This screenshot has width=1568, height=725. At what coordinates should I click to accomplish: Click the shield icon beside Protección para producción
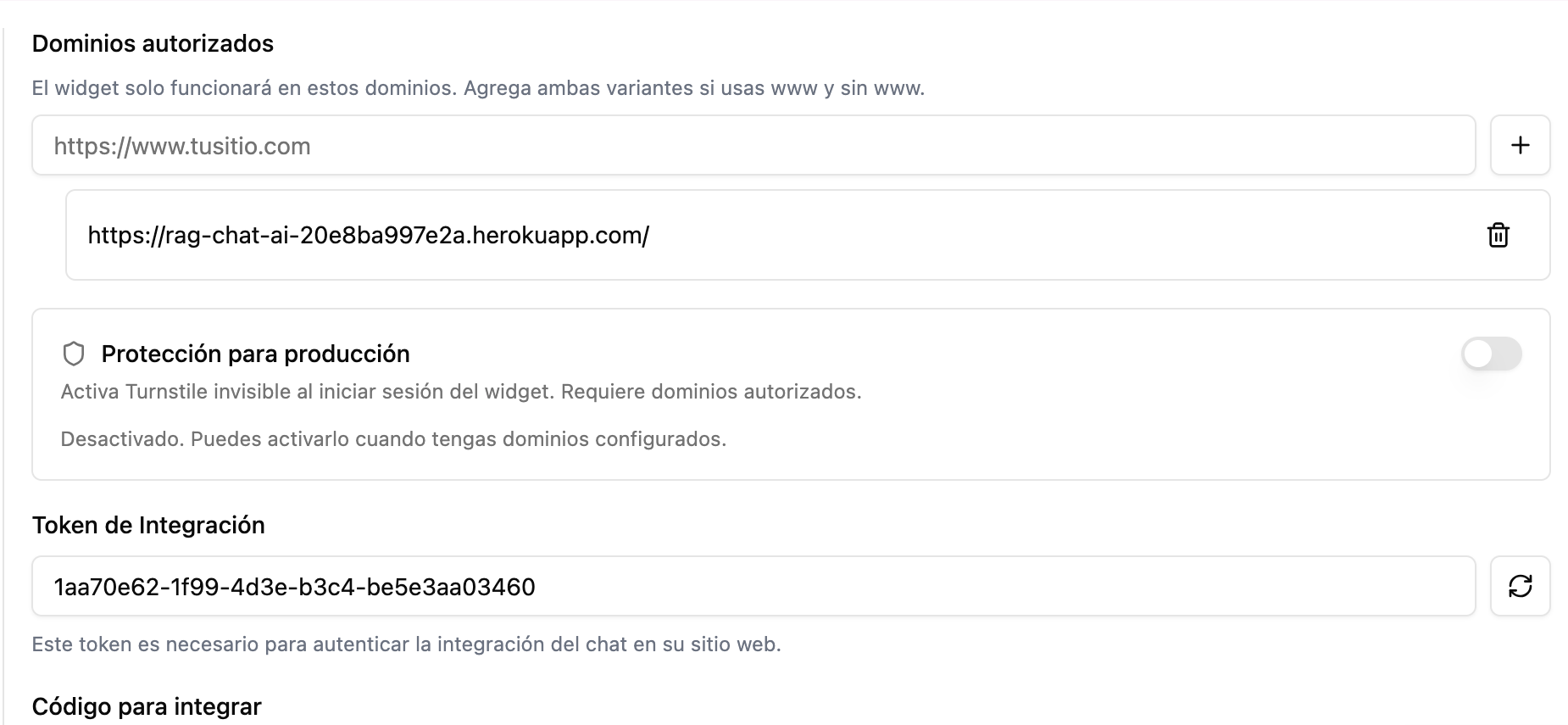[x=74, y=354]
